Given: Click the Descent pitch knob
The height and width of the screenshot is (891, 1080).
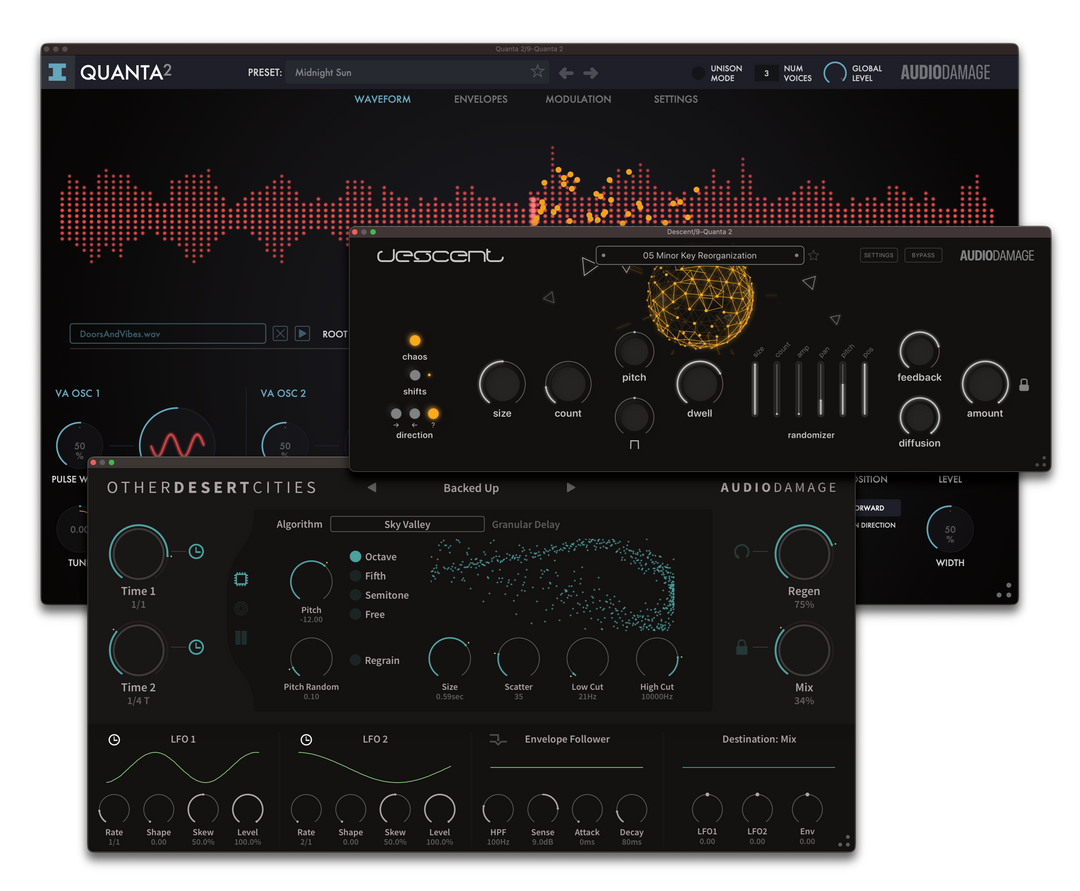Looking at the screenshot, I should tap(634, 351).
